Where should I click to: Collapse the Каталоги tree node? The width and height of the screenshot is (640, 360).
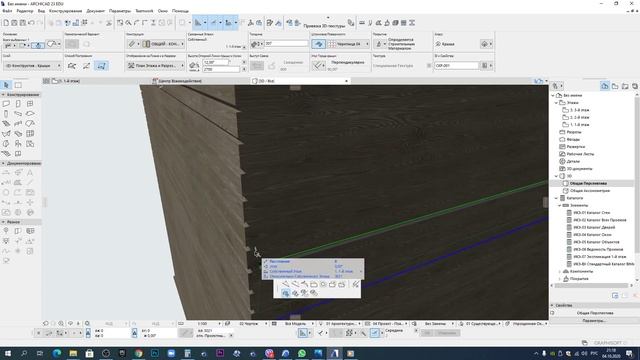[556, 198]
